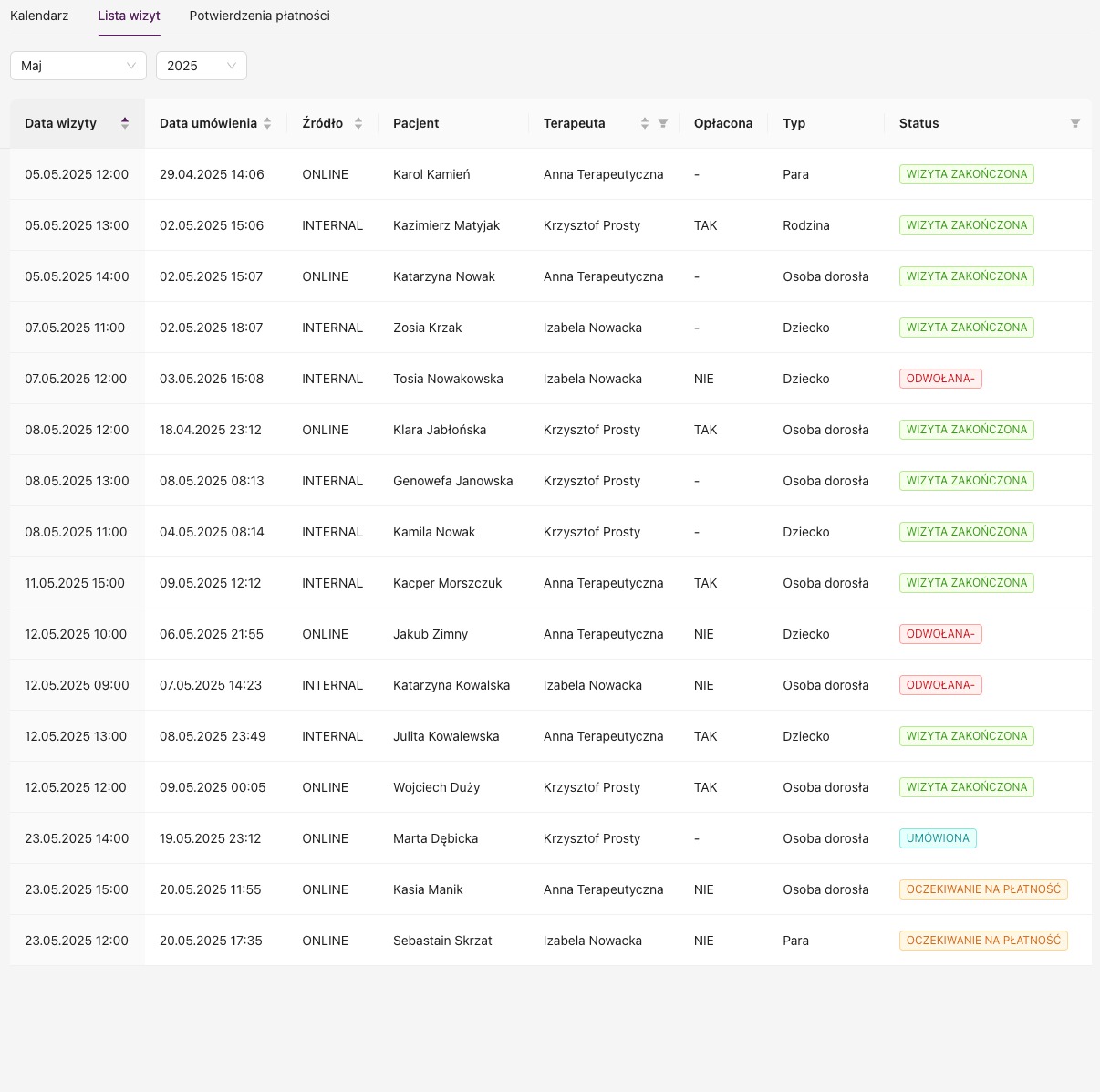This screenshot has width=1100, height=1092.
Task: Open the Potwierdzenia płatności tab
Action: click(259, 16)
